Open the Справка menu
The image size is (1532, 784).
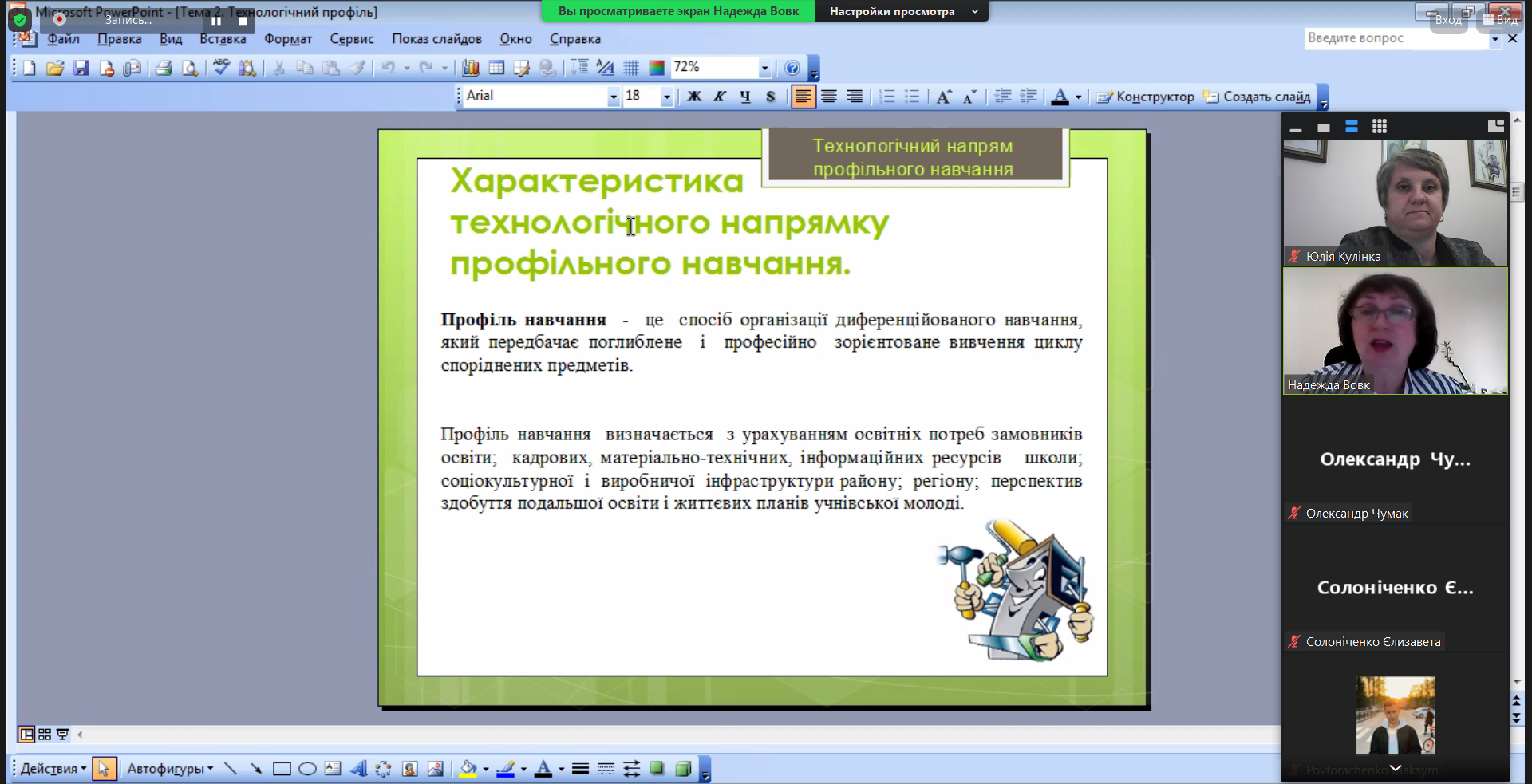(575, 39)
